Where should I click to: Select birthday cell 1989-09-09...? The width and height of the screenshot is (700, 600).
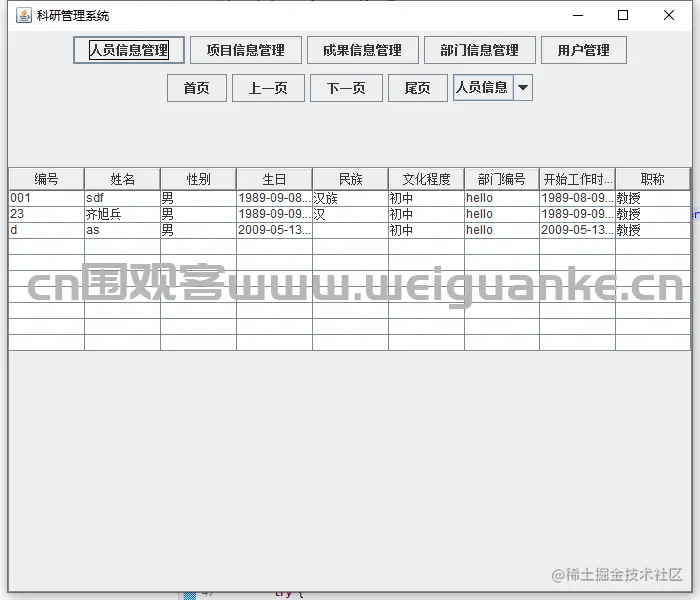point(274,214)
